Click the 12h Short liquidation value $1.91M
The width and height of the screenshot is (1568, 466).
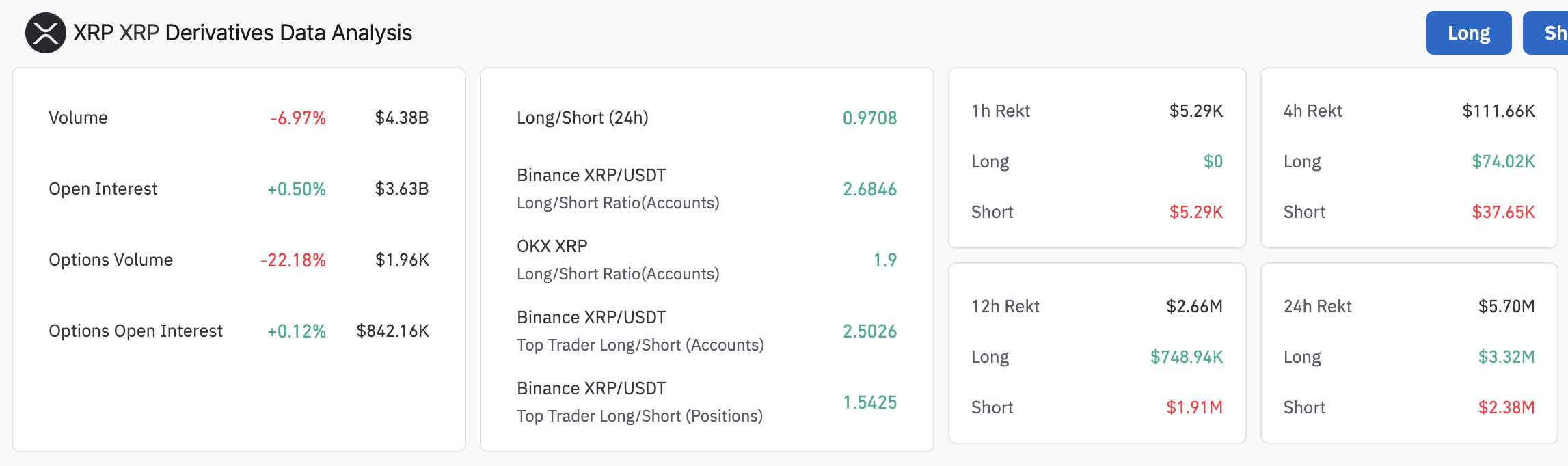coord(1194,407)
